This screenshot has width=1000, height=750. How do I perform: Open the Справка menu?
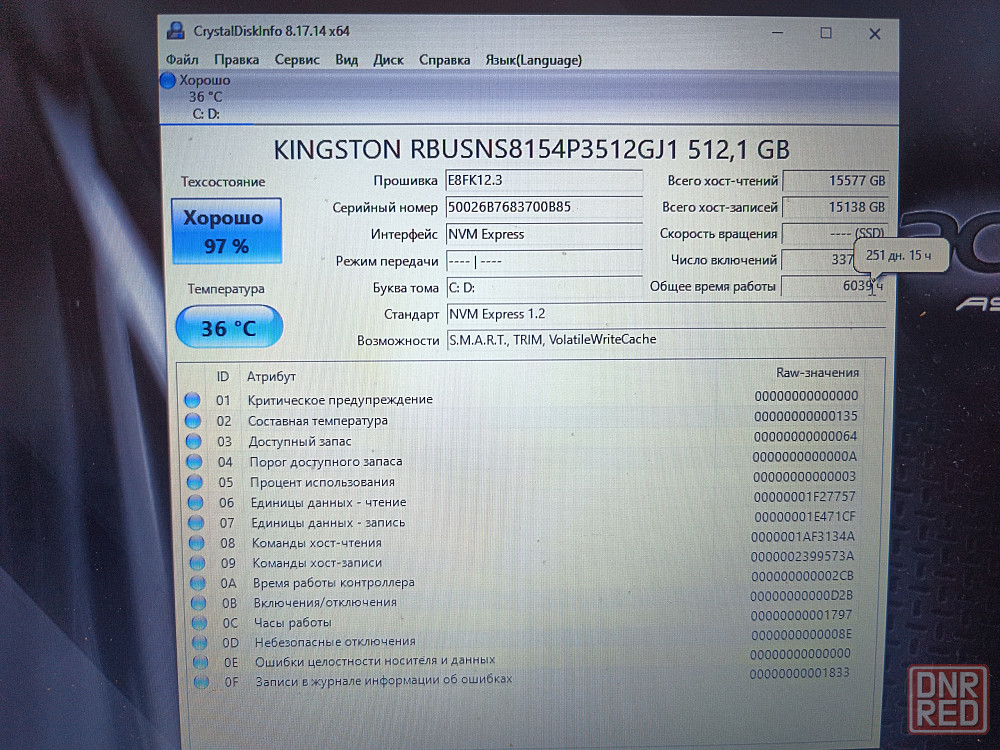[444, 60]
